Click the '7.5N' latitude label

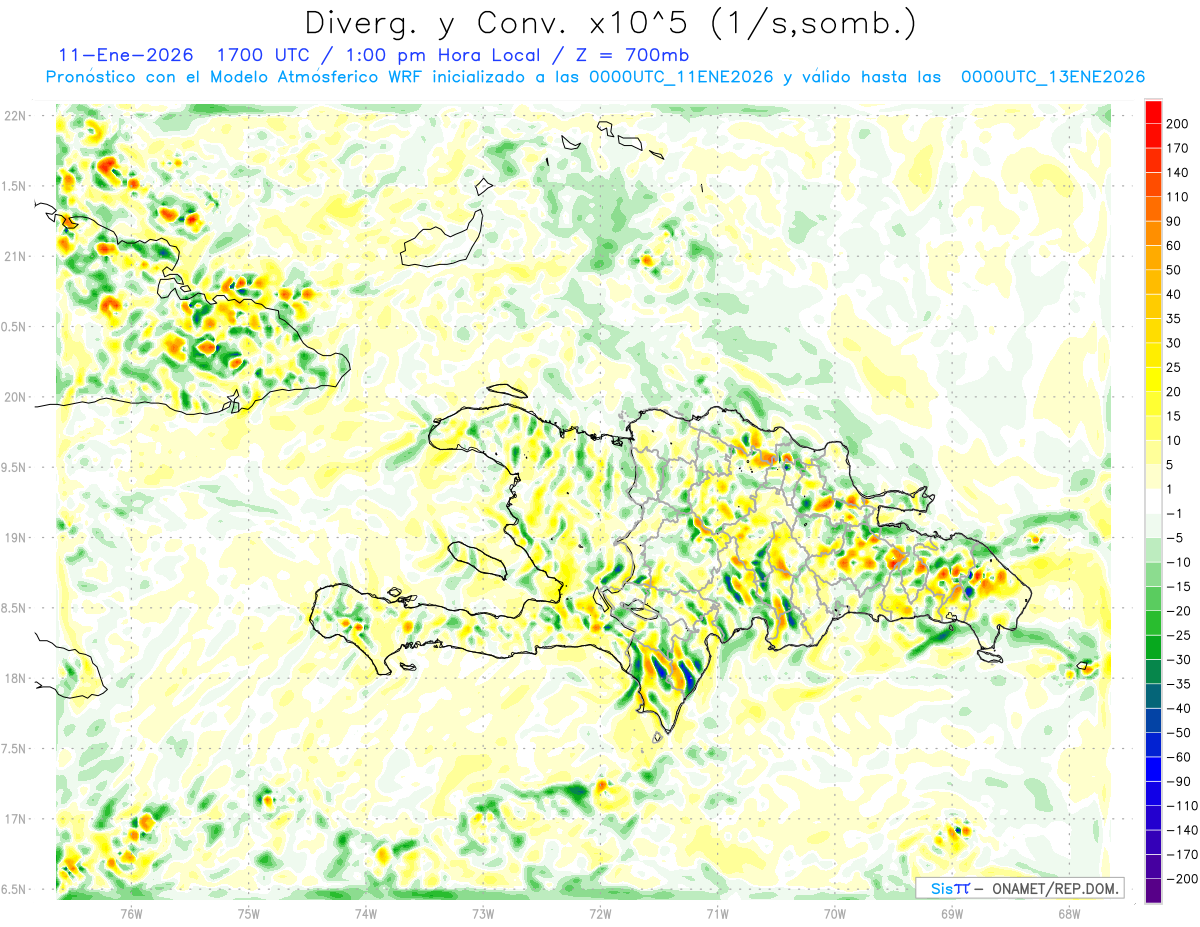15,749
